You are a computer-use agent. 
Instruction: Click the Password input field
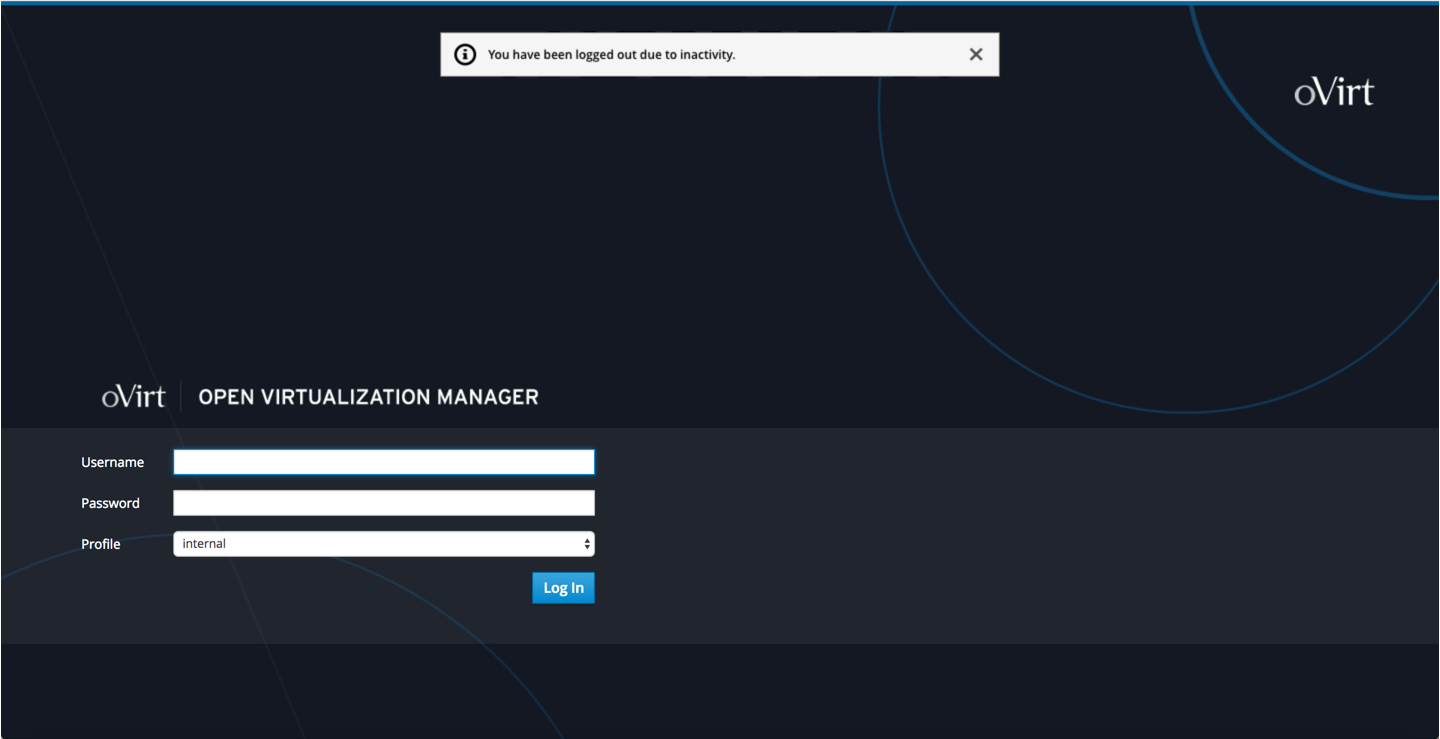[x=383, y=502]
